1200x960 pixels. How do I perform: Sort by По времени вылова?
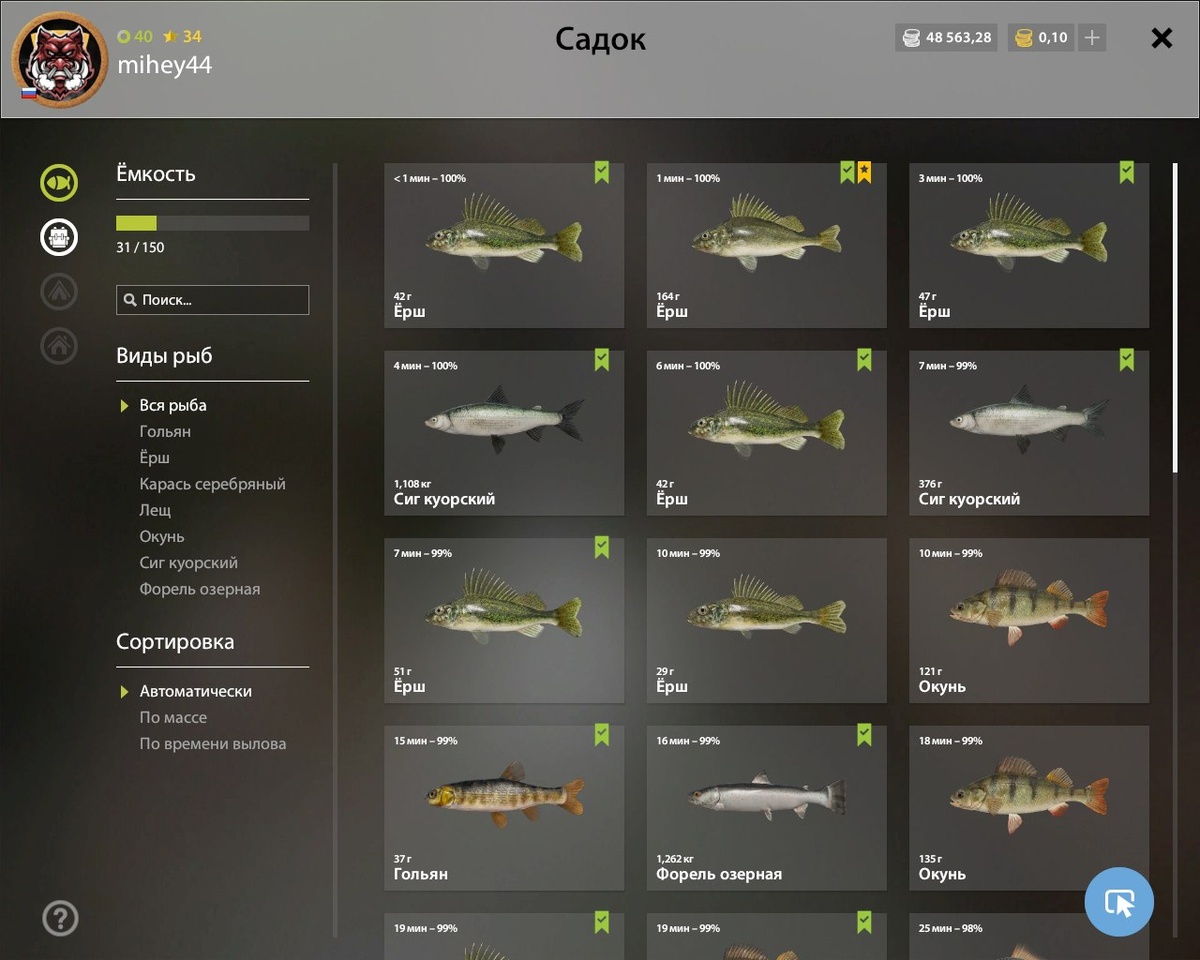point(213,743)
